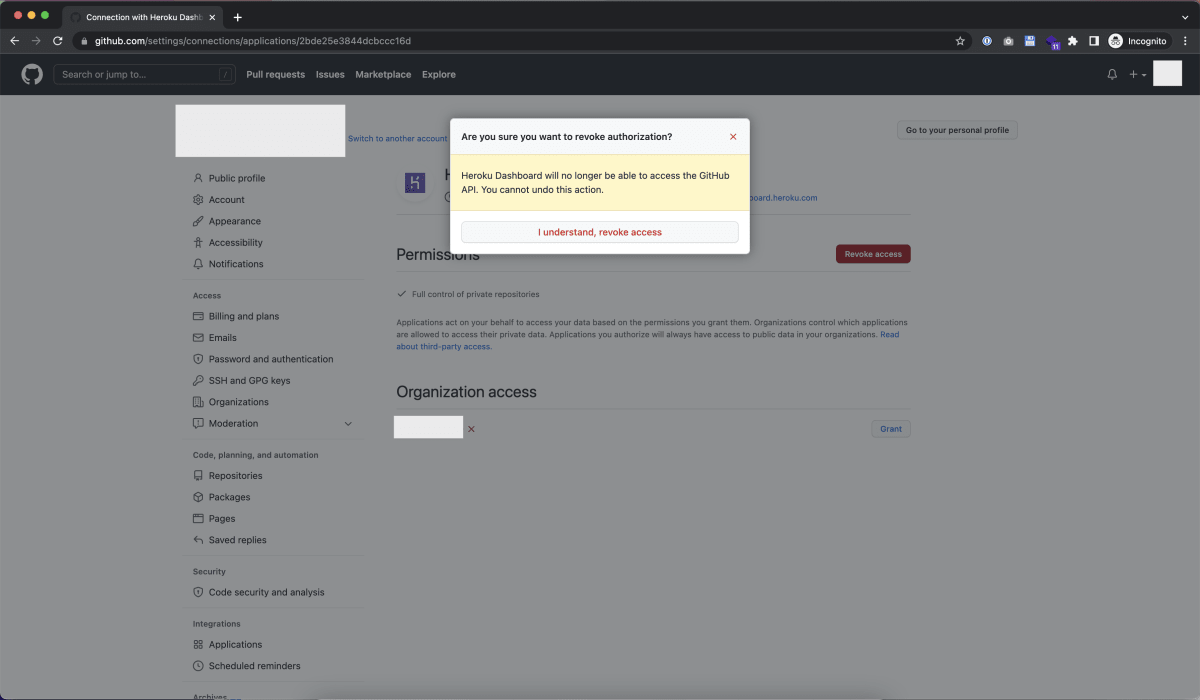
Task: Open Appearance settings
Action: pyautogui.click(x=235, y=221)
